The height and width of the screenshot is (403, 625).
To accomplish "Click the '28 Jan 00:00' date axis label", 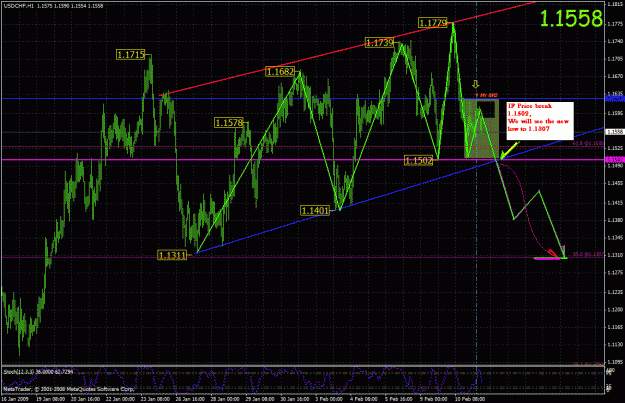I will pos(225,399).
